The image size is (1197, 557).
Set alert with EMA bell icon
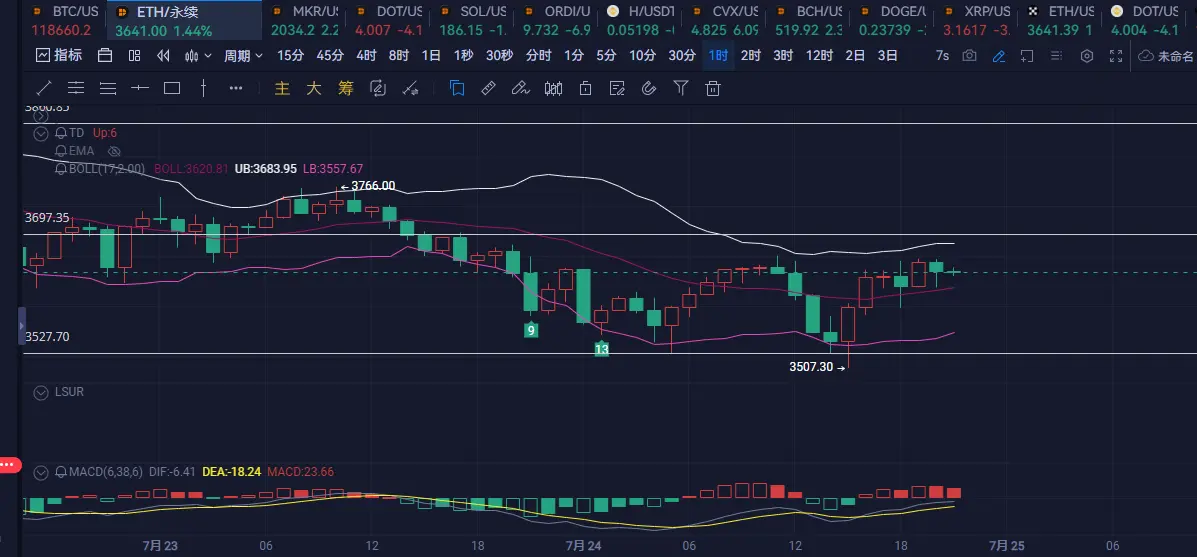61,151
